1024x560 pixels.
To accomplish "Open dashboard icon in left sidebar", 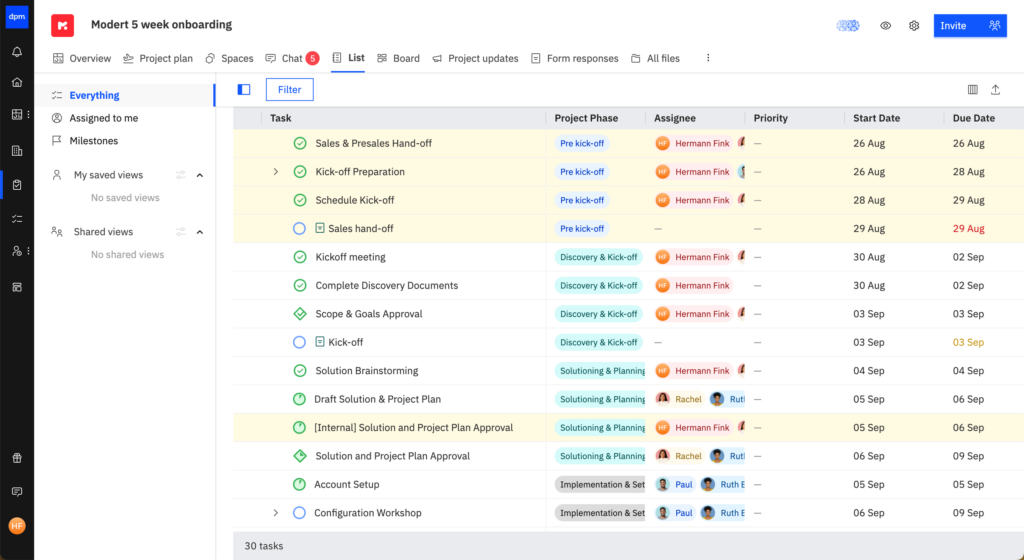I will 17,114.
